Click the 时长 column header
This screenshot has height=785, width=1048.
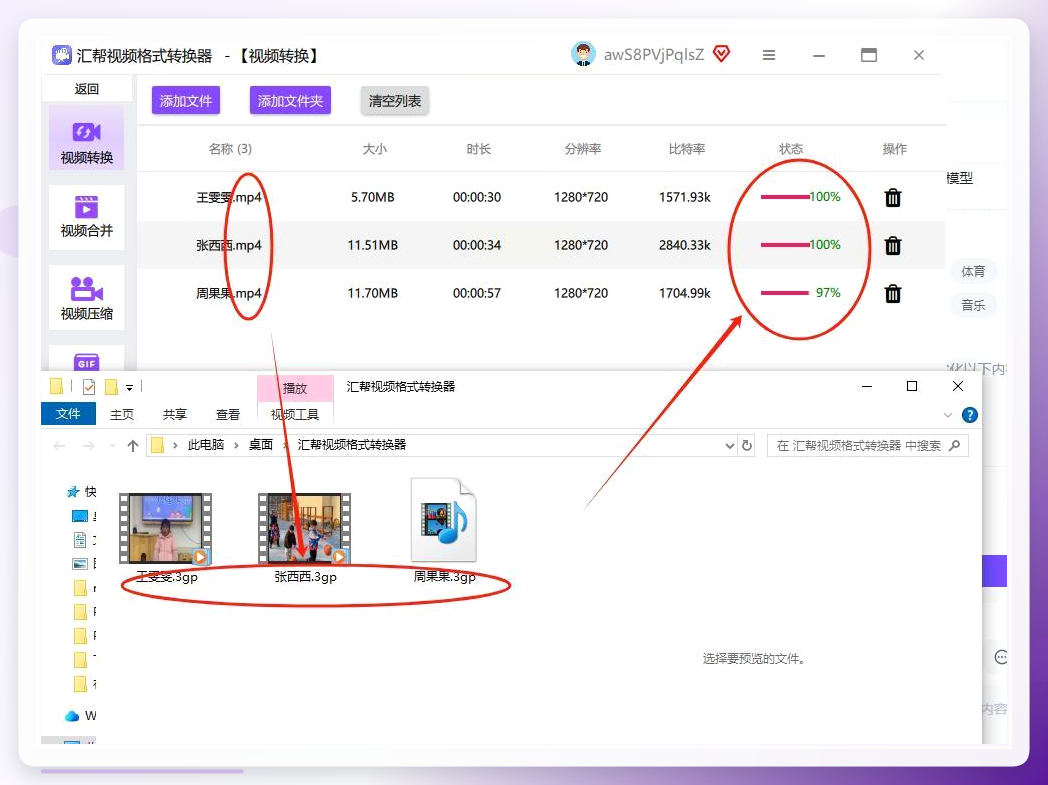click(479, 149)
